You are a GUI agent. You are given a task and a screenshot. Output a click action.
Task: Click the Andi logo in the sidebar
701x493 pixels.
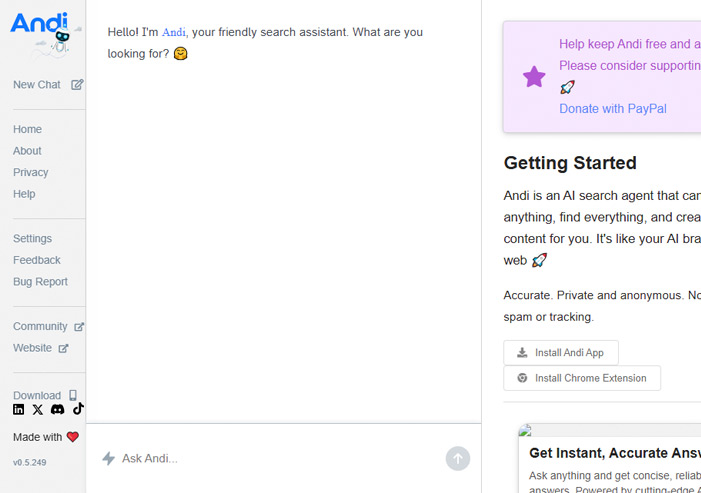[x=44, y=35]
